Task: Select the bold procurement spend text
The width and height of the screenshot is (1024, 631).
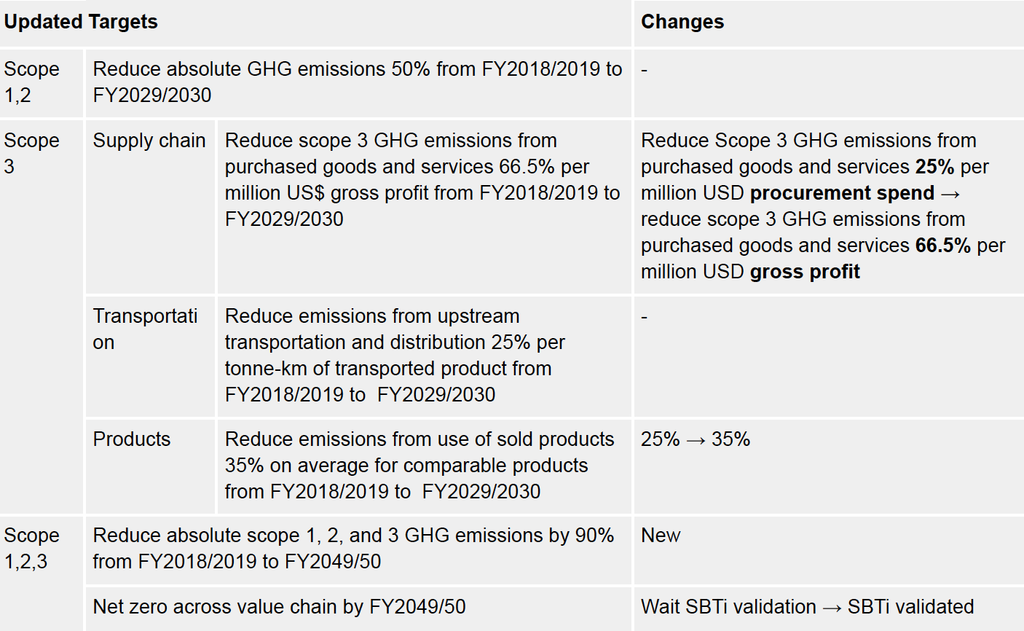Action: pos(842,193)
